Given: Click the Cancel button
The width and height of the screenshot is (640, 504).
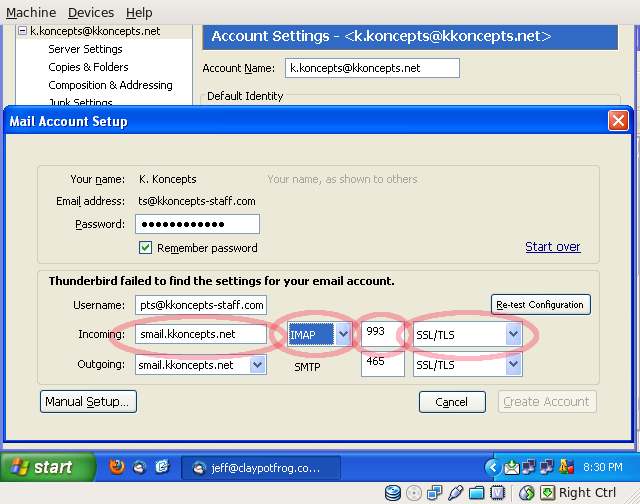Looking at the screenshot, I should click(452, 402).
